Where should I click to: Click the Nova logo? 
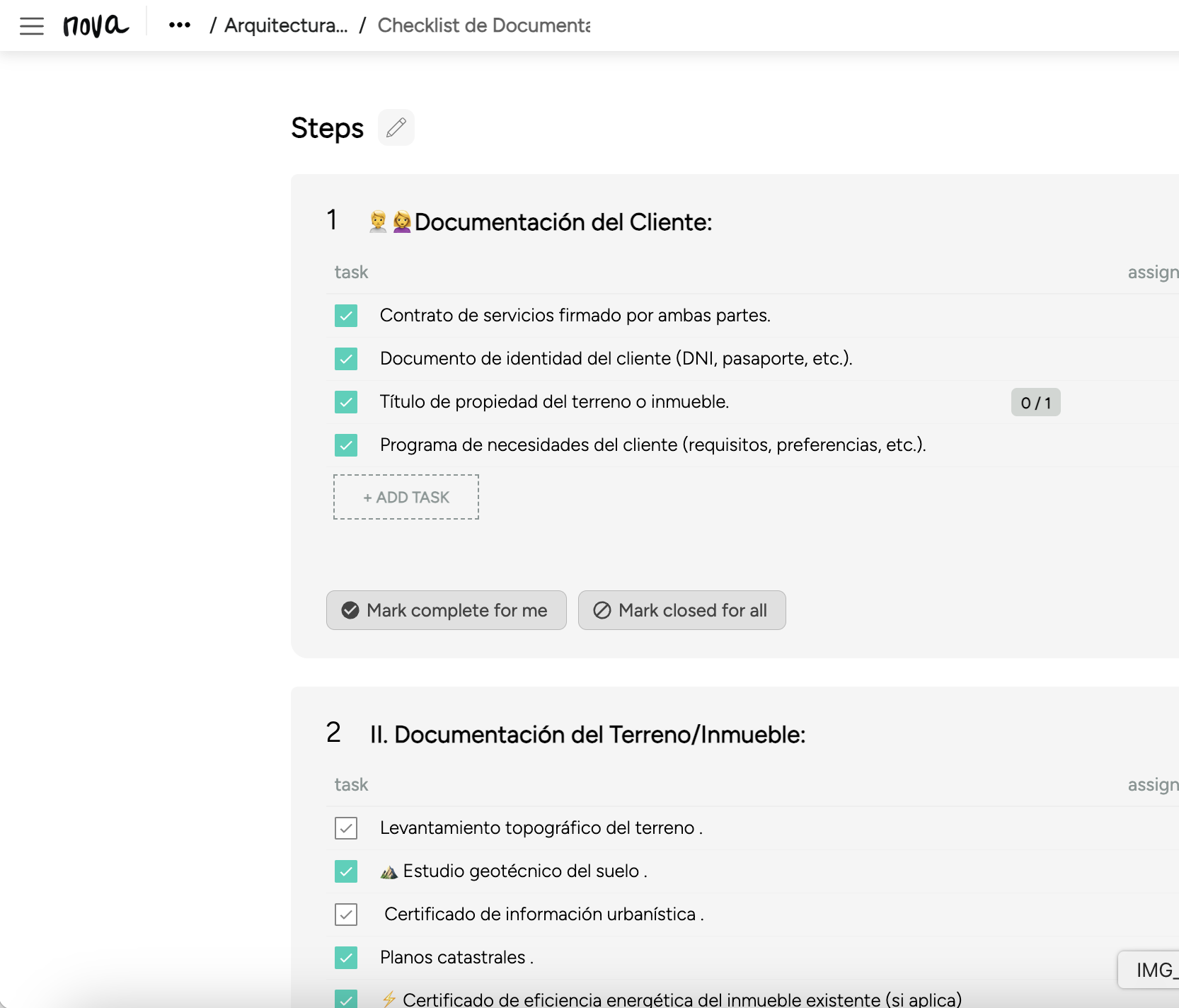point(96,26)
